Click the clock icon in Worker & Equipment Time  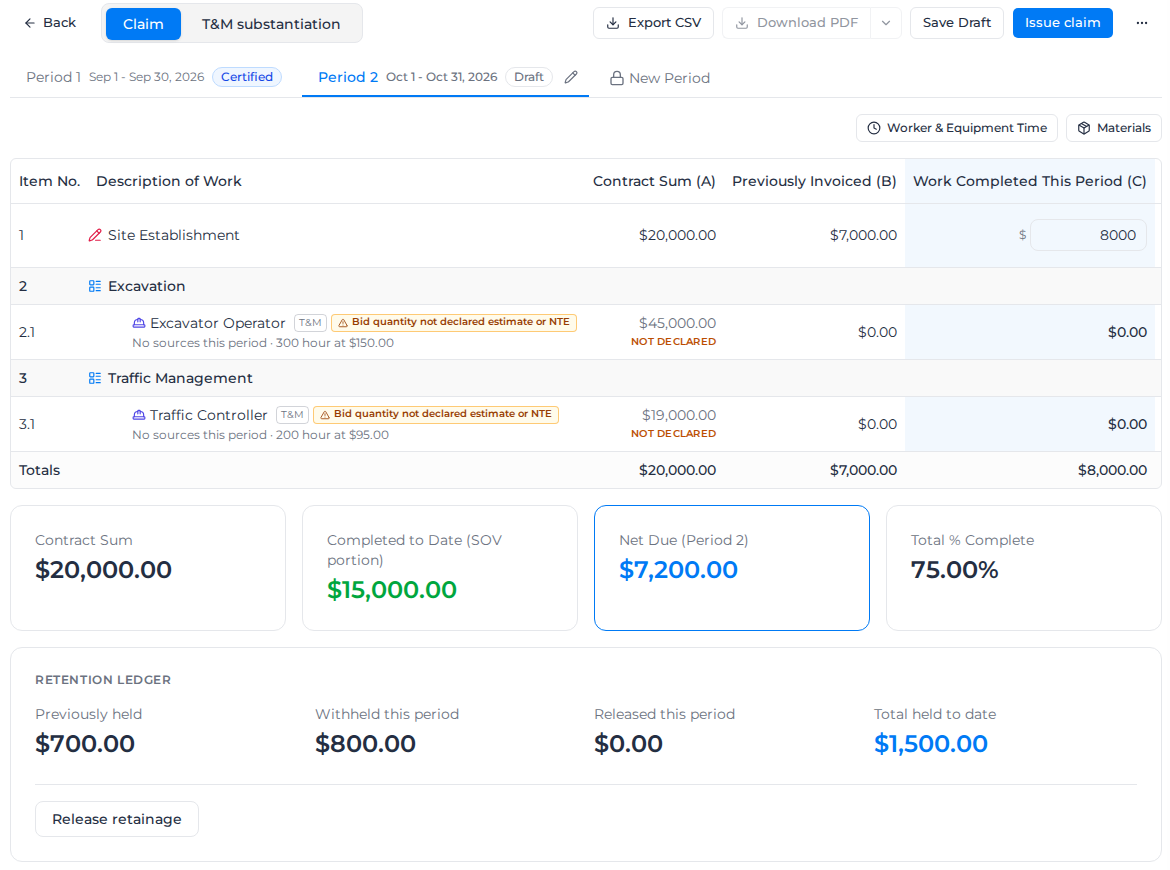coord(874,128)
